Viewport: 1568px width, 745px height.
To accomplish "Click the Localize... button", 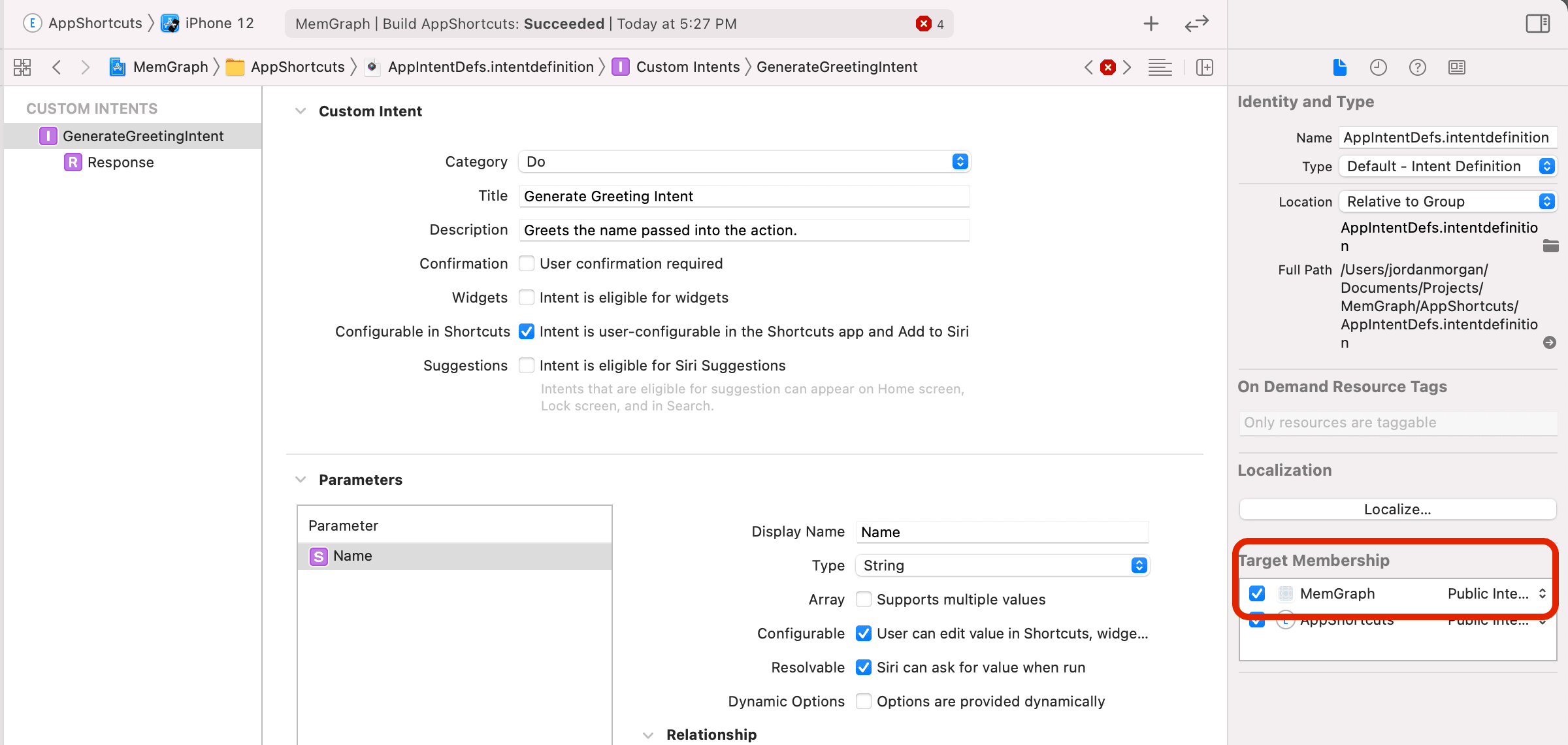I will pos(1397,509).
